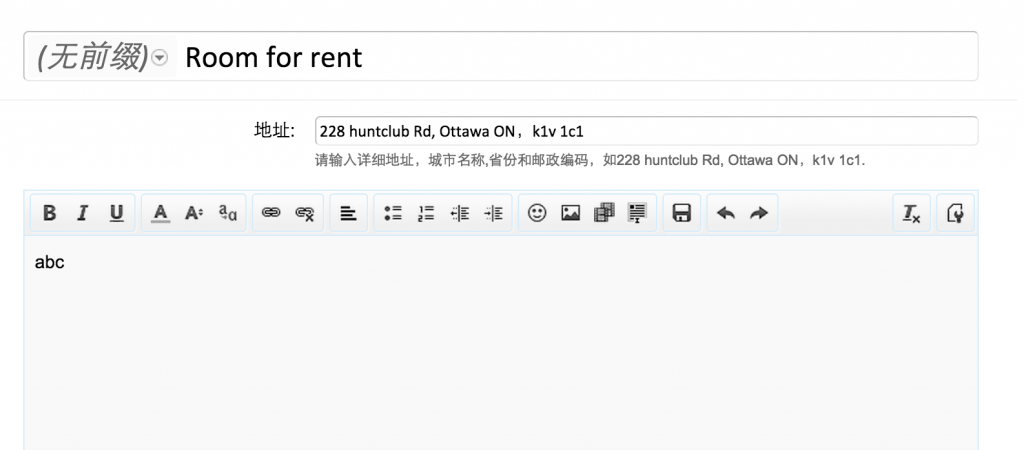Save the draft using floppy disk icon
This screenshot has height=450, width=1024.
682,213
